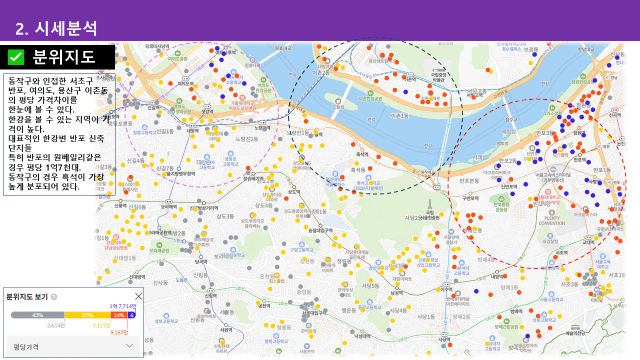
Task: Click the 서울성모병원 red hospital icon
Action: (x=548, y=192)
